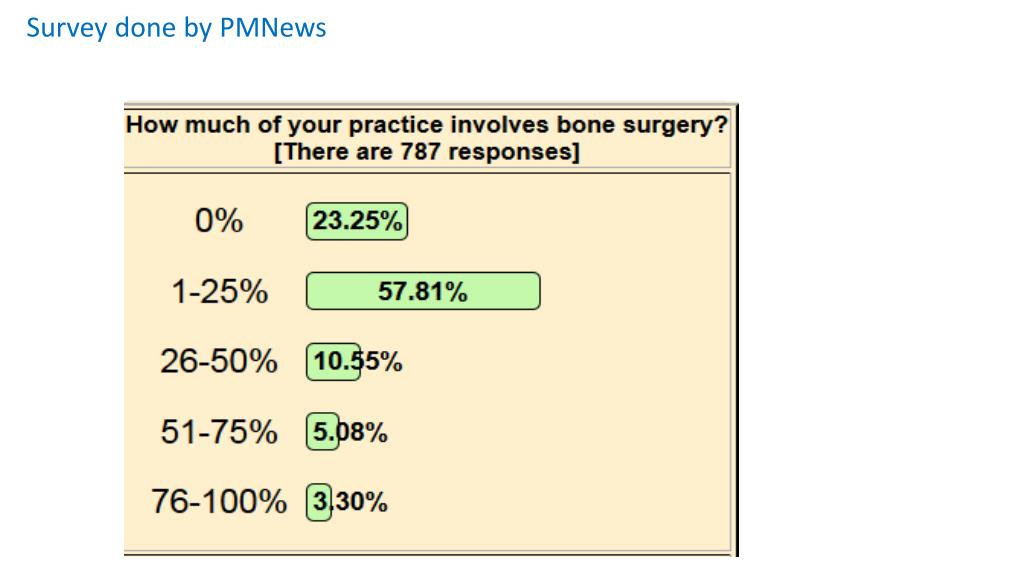Screen dimensions: 1024x576
Task: Click the green 23.25% result bar
Action: click(x=357, y=221)
